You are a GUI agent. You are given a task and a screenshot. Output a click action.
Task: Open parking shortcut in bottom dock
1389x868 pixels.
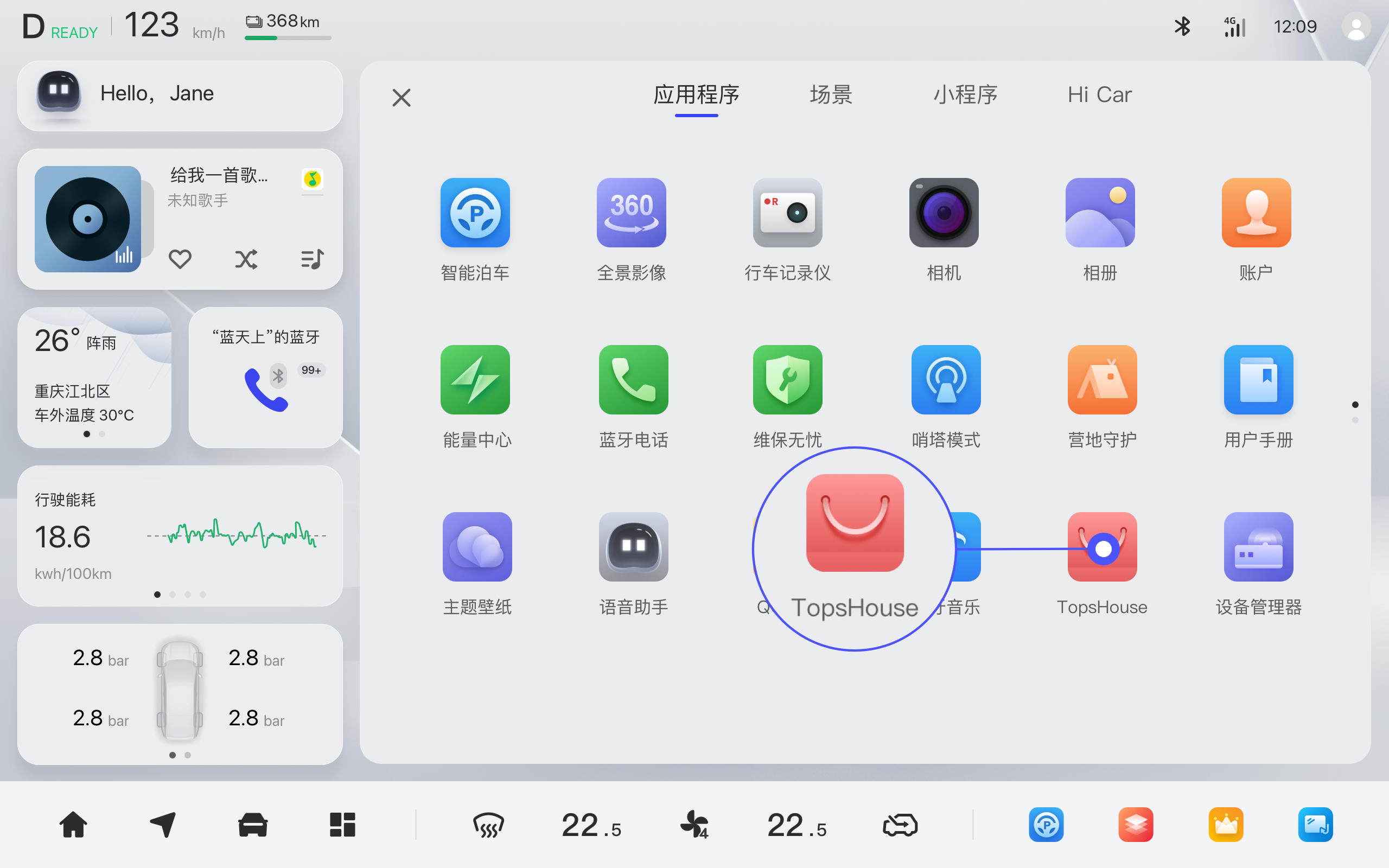pyautogui.click(x=1046, y=825)
